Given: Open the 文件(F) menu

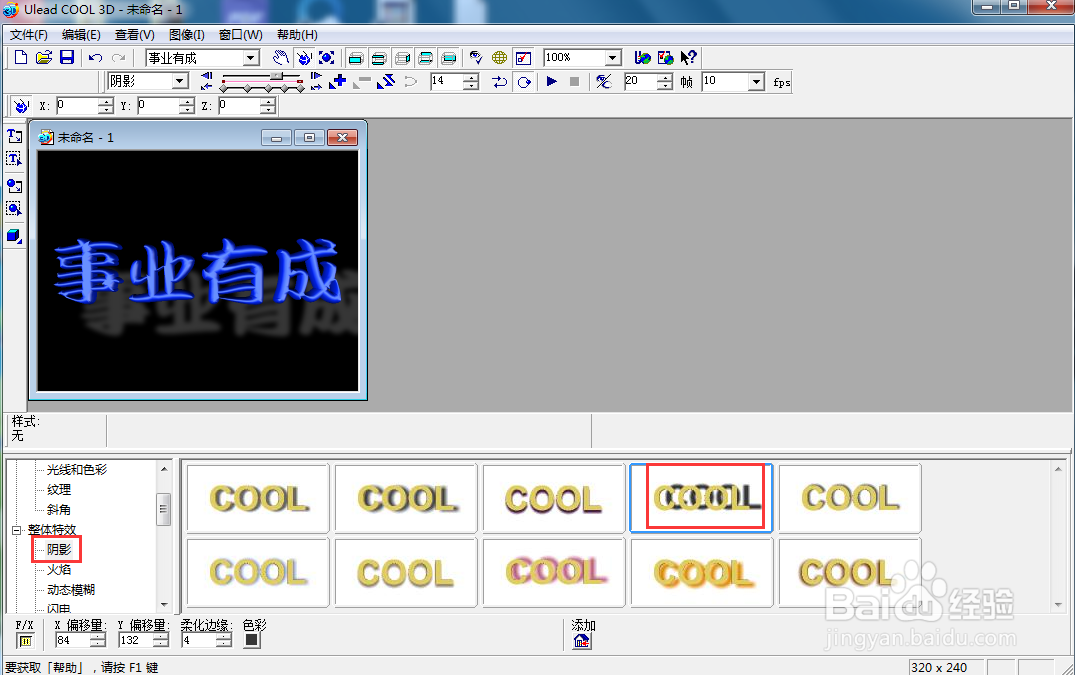Looking at the screenshot, I should pyautogui.click(x=29, y=35).
